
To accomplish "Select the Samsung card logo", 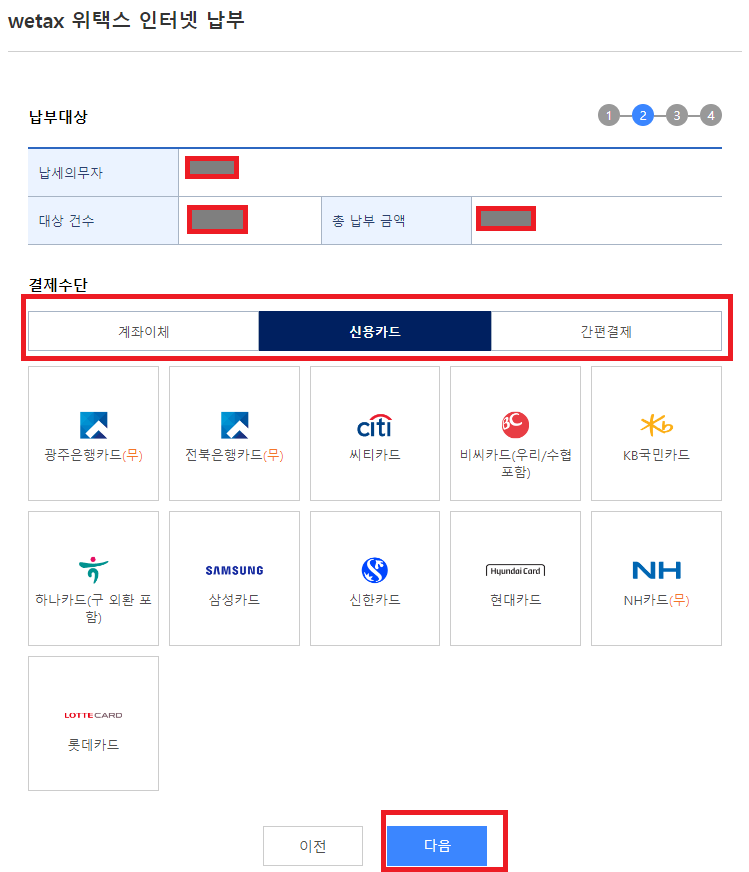I will point(234,571).
